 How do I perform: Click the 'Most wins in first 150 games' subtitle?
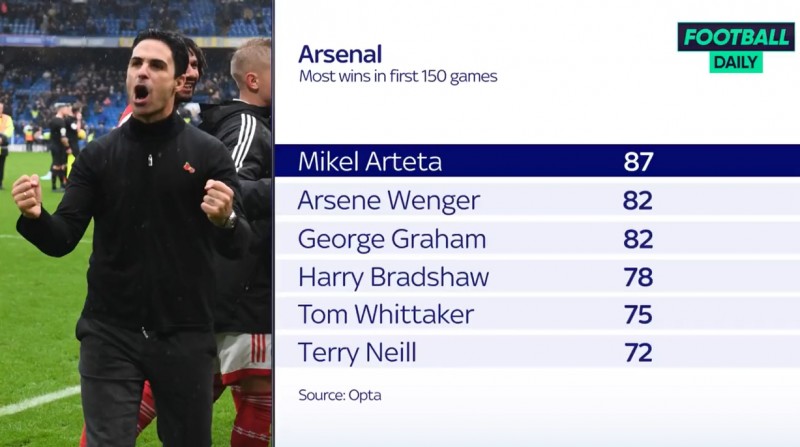(398, 77)
